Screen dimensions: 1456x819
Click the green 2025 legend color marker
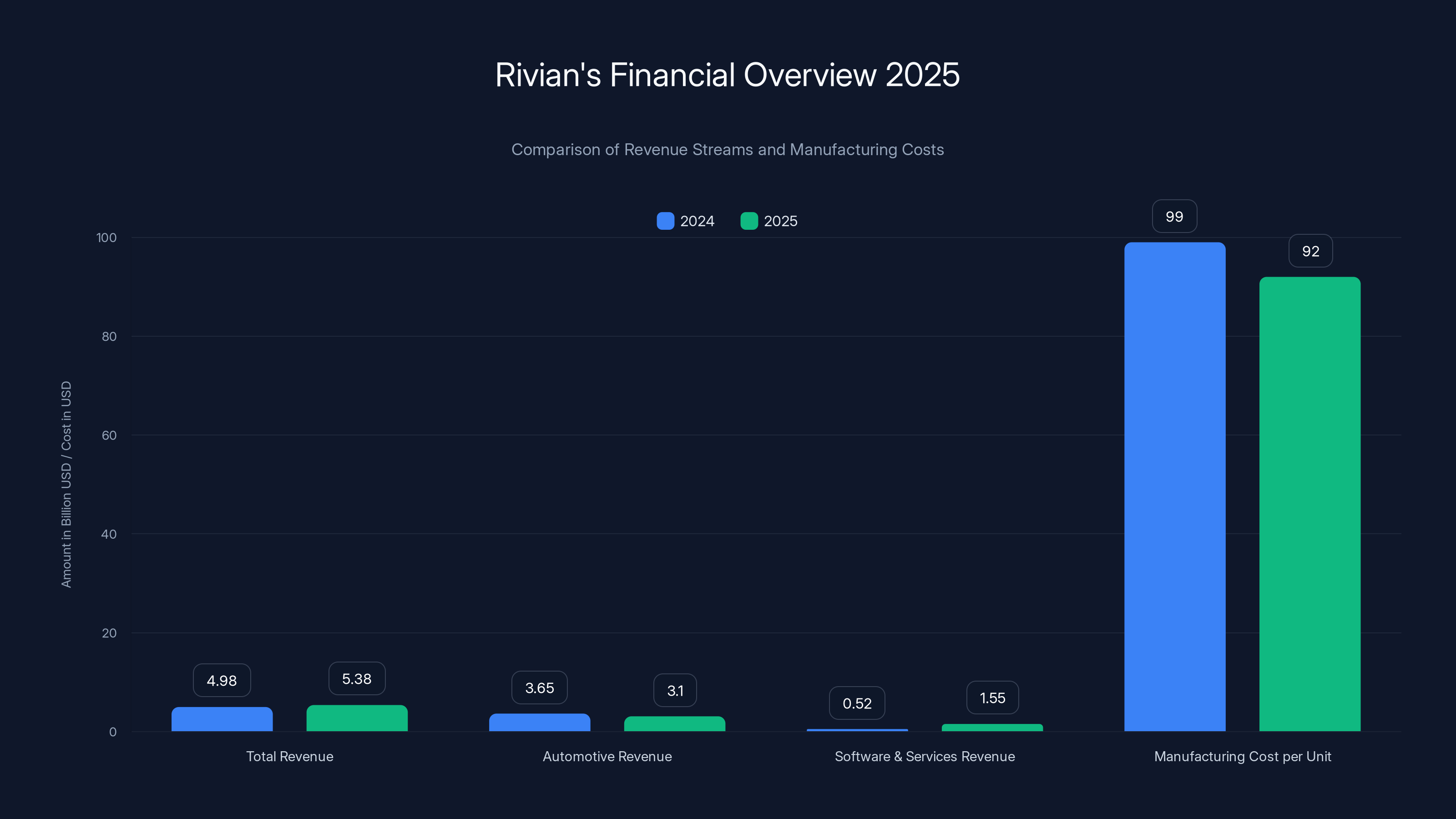tap(749, 220)
